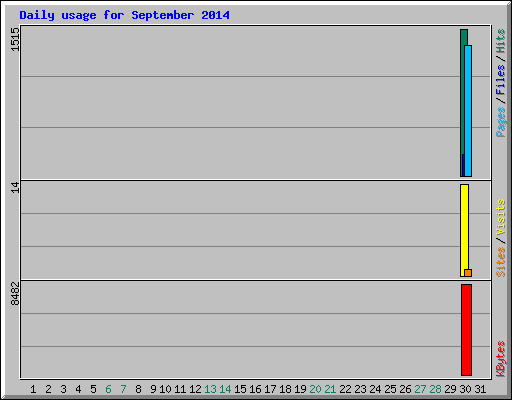
Task: Click the 'Daily usage for September 2014' title
Action: (124, 15)
